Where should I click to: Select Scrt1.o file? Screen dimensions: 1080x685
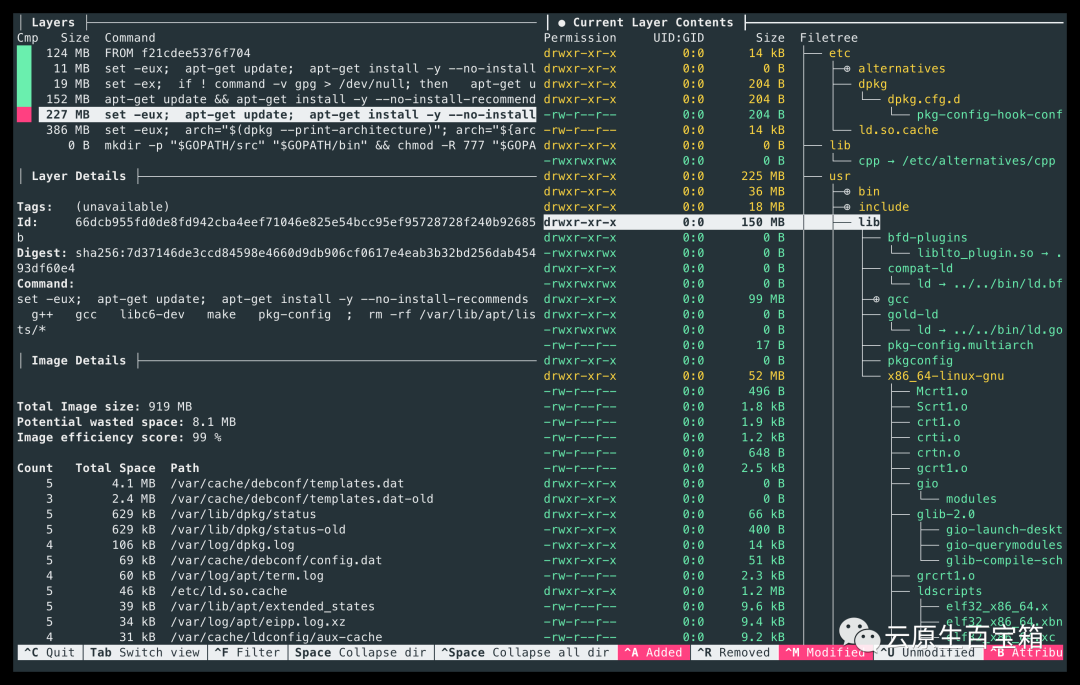coord(942,407)
